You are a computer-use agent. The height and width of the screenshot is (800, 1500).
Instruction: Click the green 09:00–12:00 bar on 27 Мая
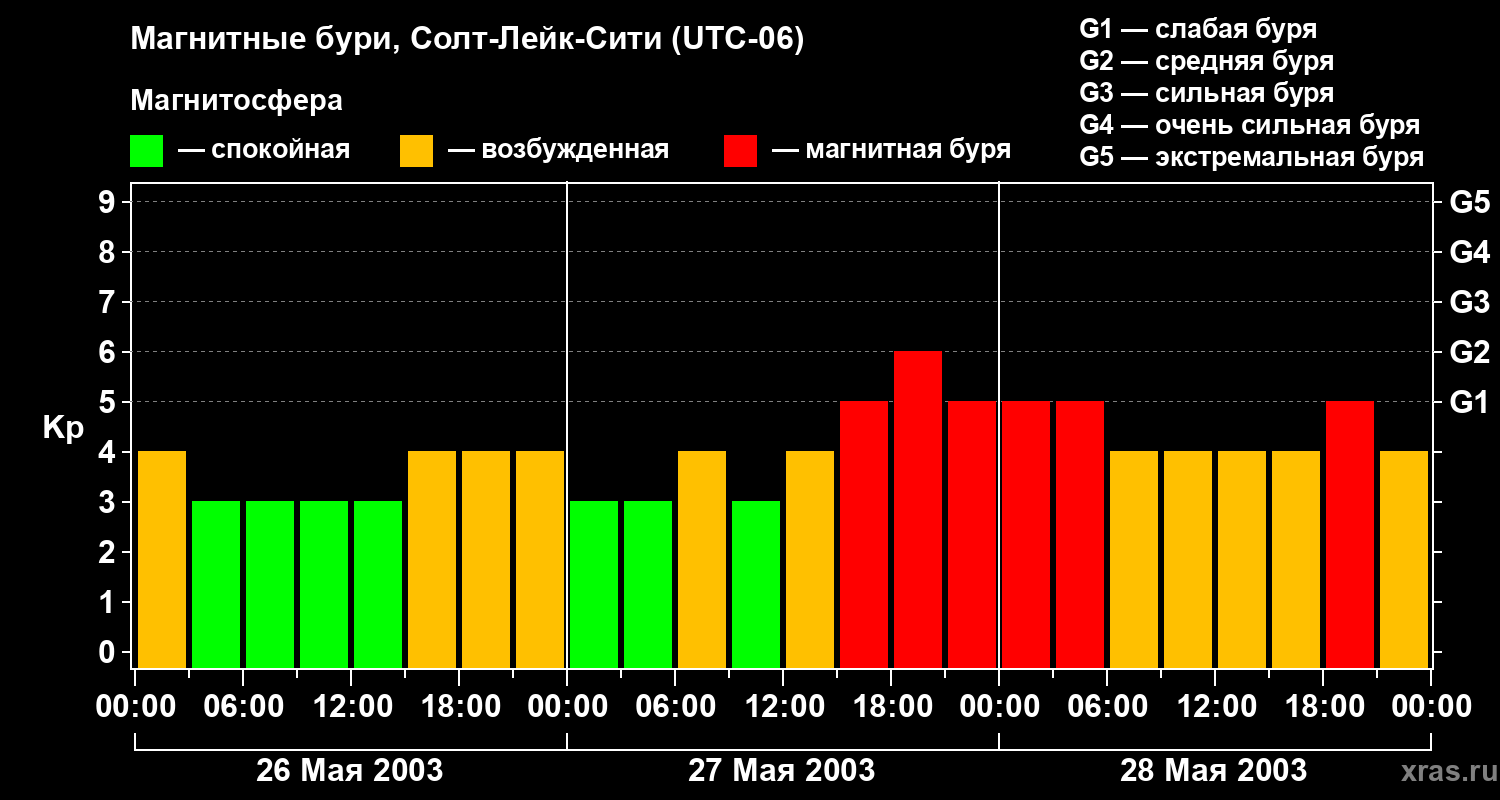click(756, 585)
